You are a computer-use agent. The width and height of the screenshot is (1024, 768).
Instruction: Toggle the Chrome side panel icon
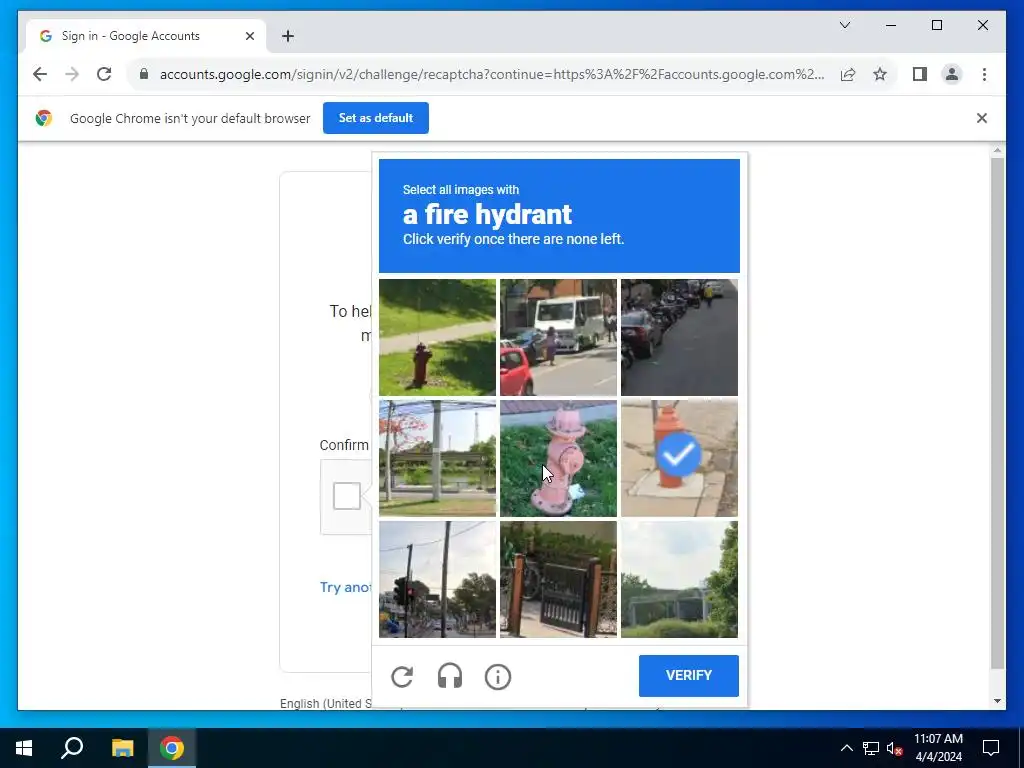tap(920, 74)
